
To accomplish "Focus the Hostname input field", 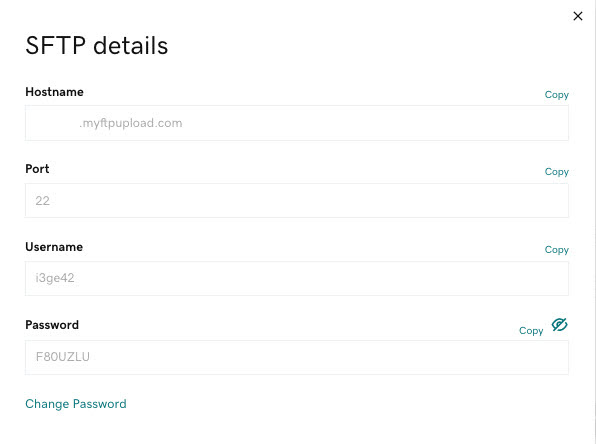I will pyautogui.click(x=297, y=123).
